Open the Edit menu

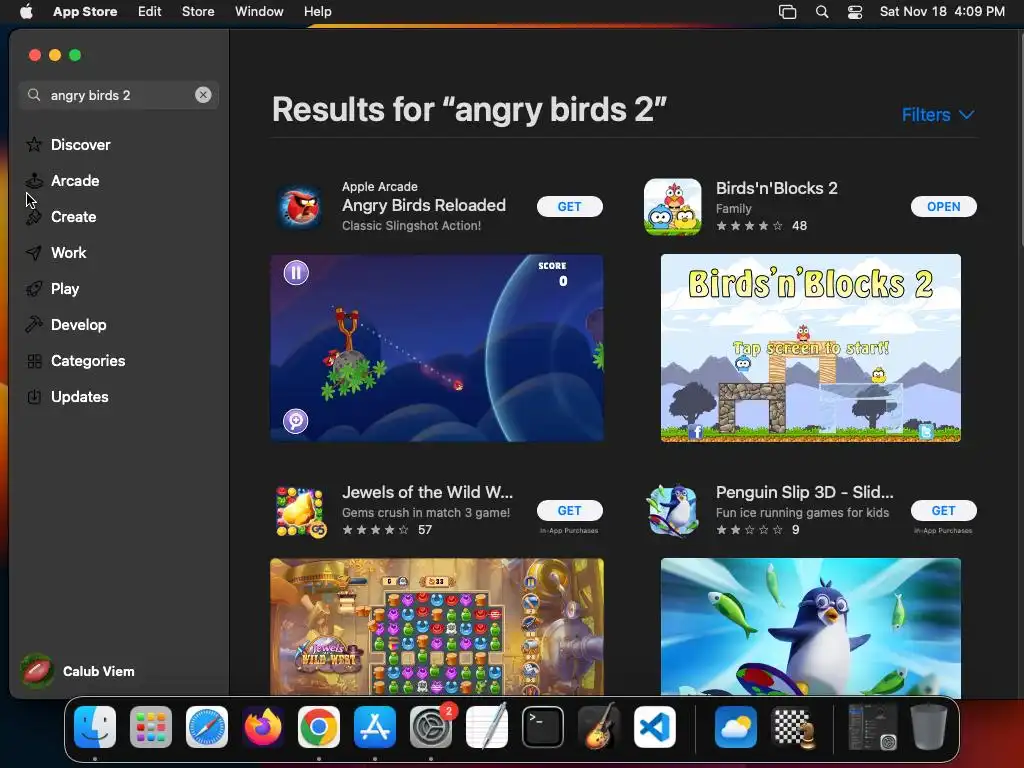click(150, 11)
